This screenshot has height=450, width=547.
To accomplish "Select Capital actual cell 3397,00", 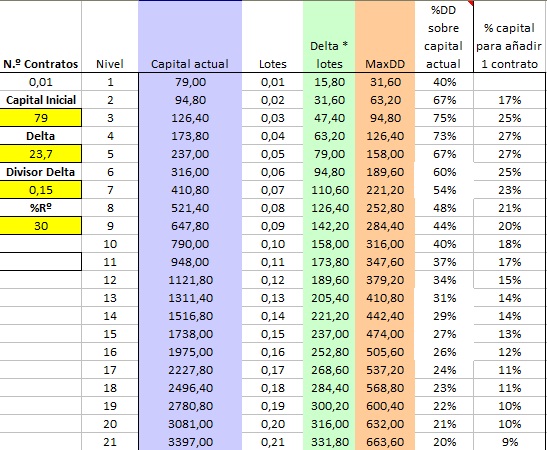I will tap(190, 442).
